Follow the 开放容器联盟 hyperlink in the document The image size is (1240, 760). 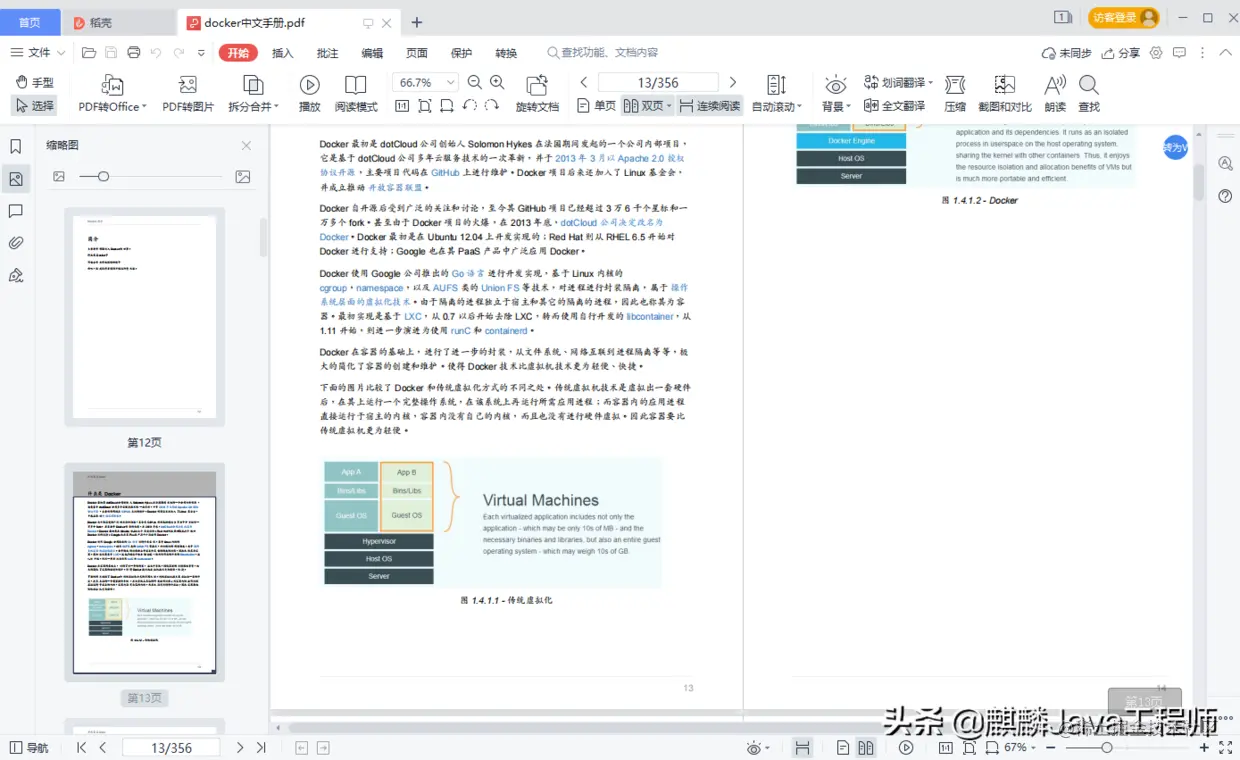pos(395,187)
